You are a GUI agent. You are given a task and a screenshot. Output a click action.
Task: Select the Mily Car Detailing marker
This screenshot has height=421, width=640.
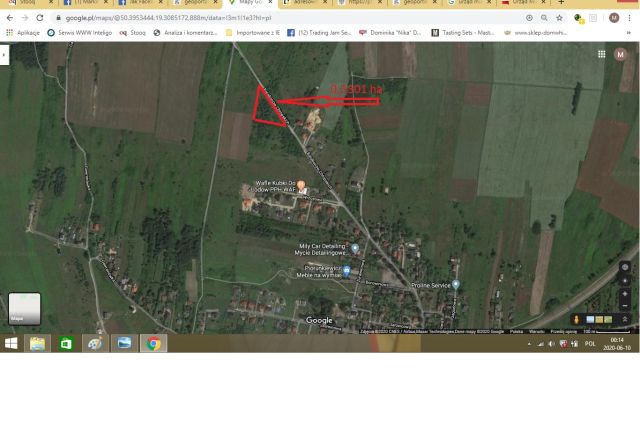pos(355,248)
